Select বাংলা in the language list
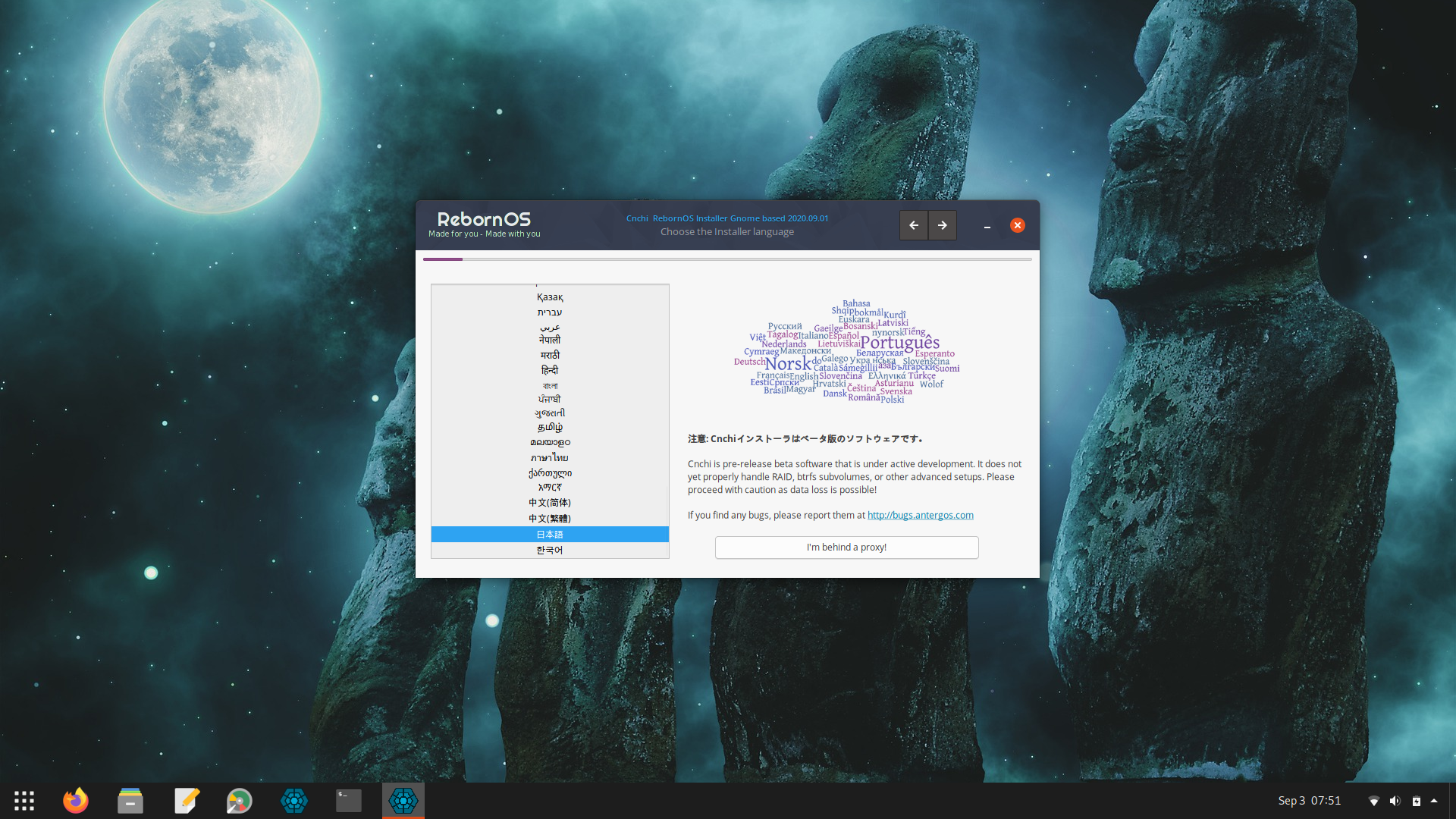 tap(550, 385)
